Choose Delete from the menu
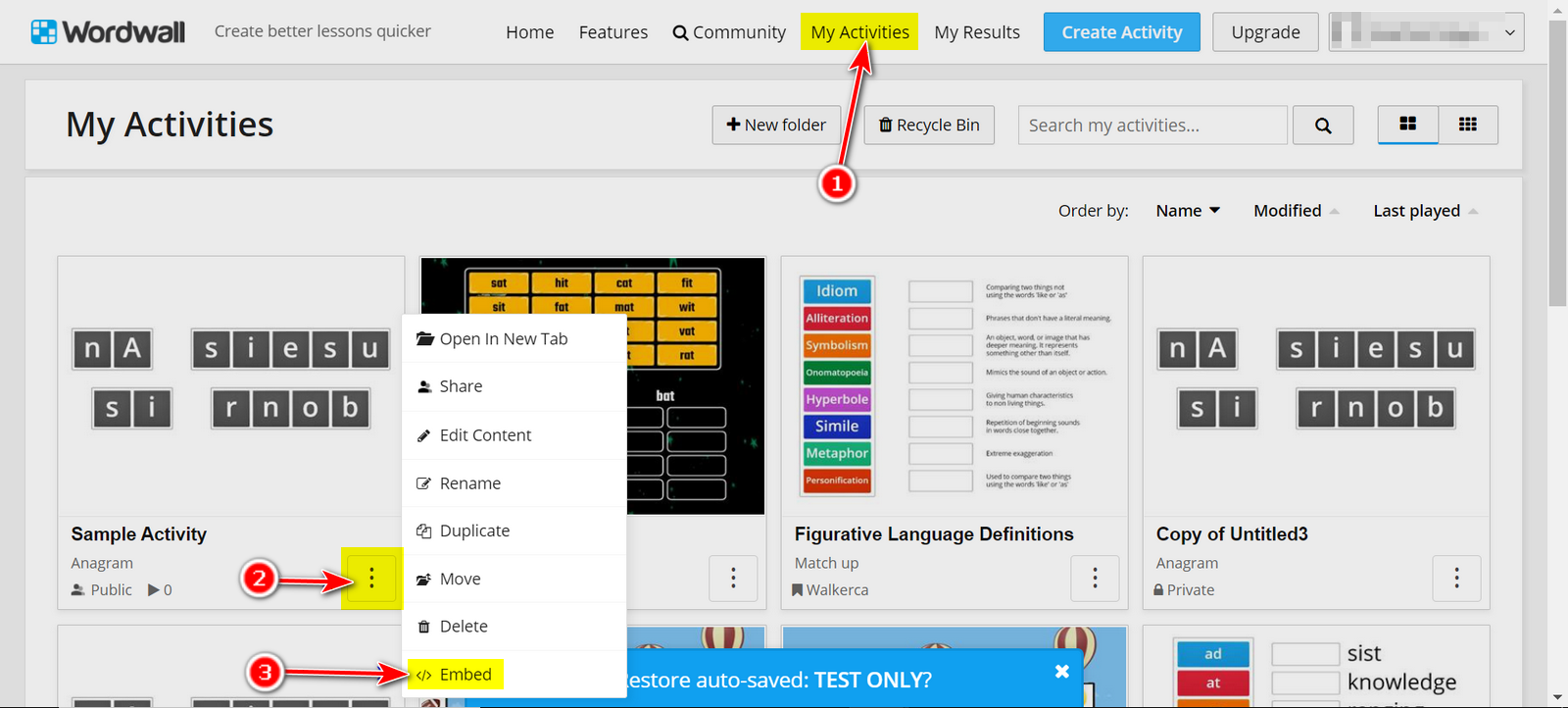The height and width of the screenshot is (708, 1568). 514,626
